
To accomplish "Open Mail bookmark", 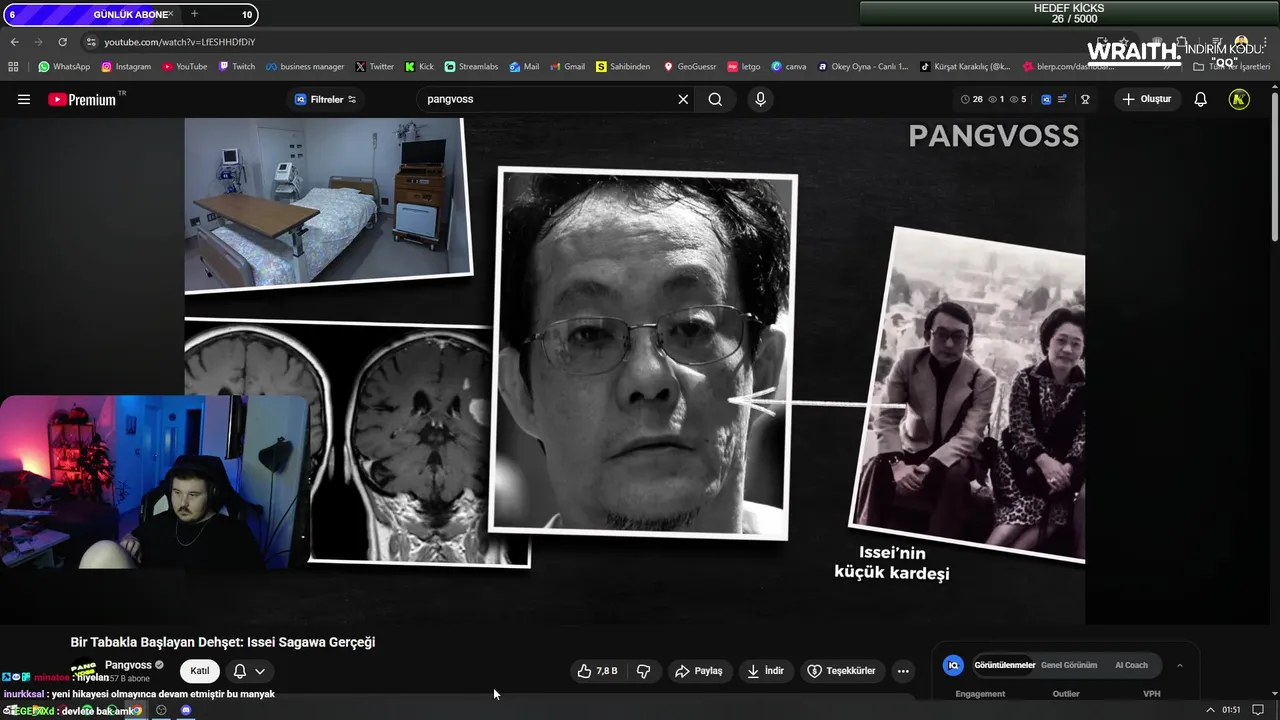I will pyautogui.click(x=524, y=67).
